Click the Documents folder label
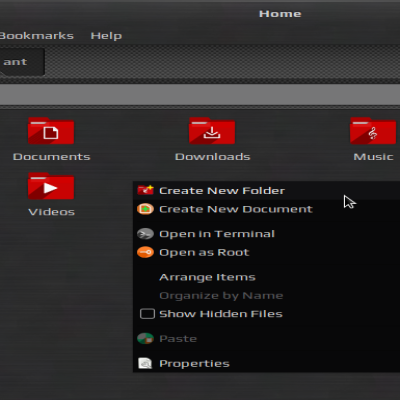400x400 pixels. [51, 157]
